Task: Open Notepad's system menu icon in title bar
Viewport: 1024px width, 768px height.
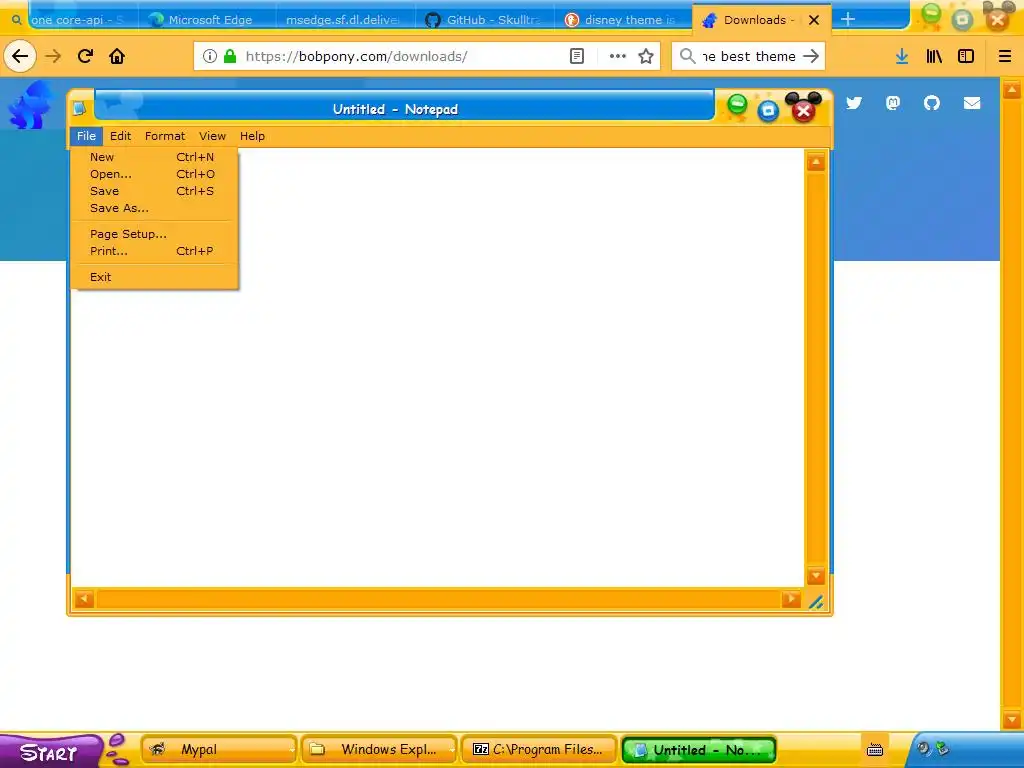Action: pos(80,108)
